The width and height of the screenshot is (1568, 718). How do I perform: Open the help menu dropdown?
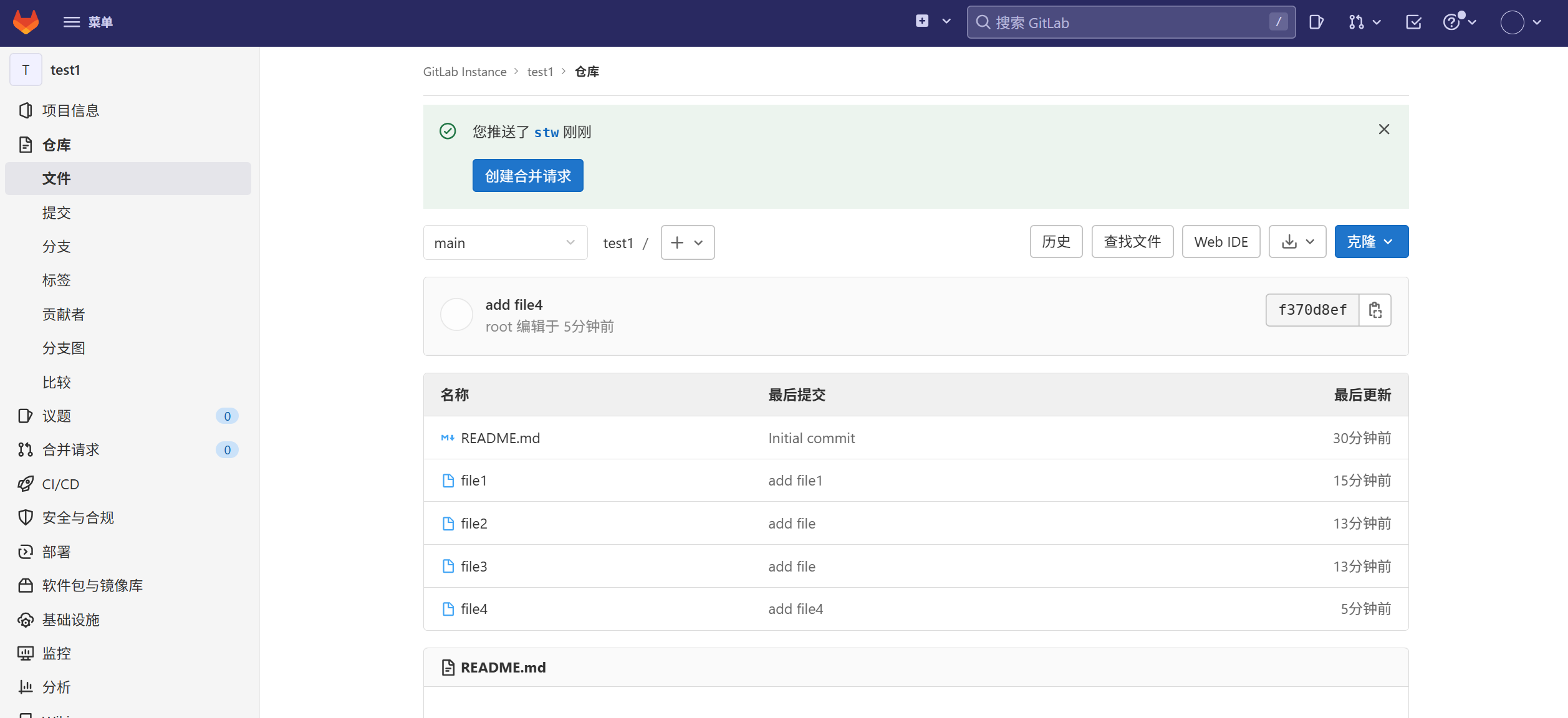[1459, 22]
